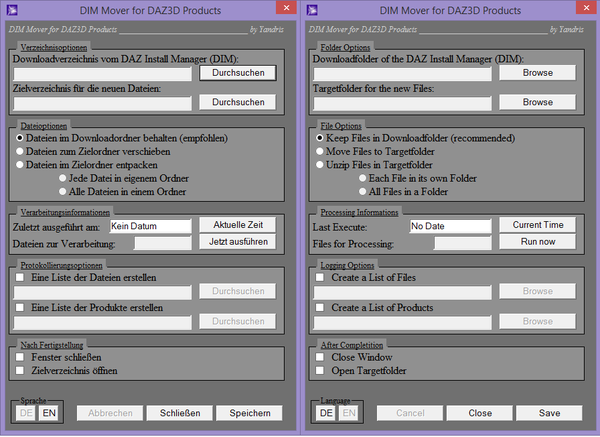Click Durchsuchen for the Zielverzeichnis
Viewport: 600px width, 437px height.
238,102
